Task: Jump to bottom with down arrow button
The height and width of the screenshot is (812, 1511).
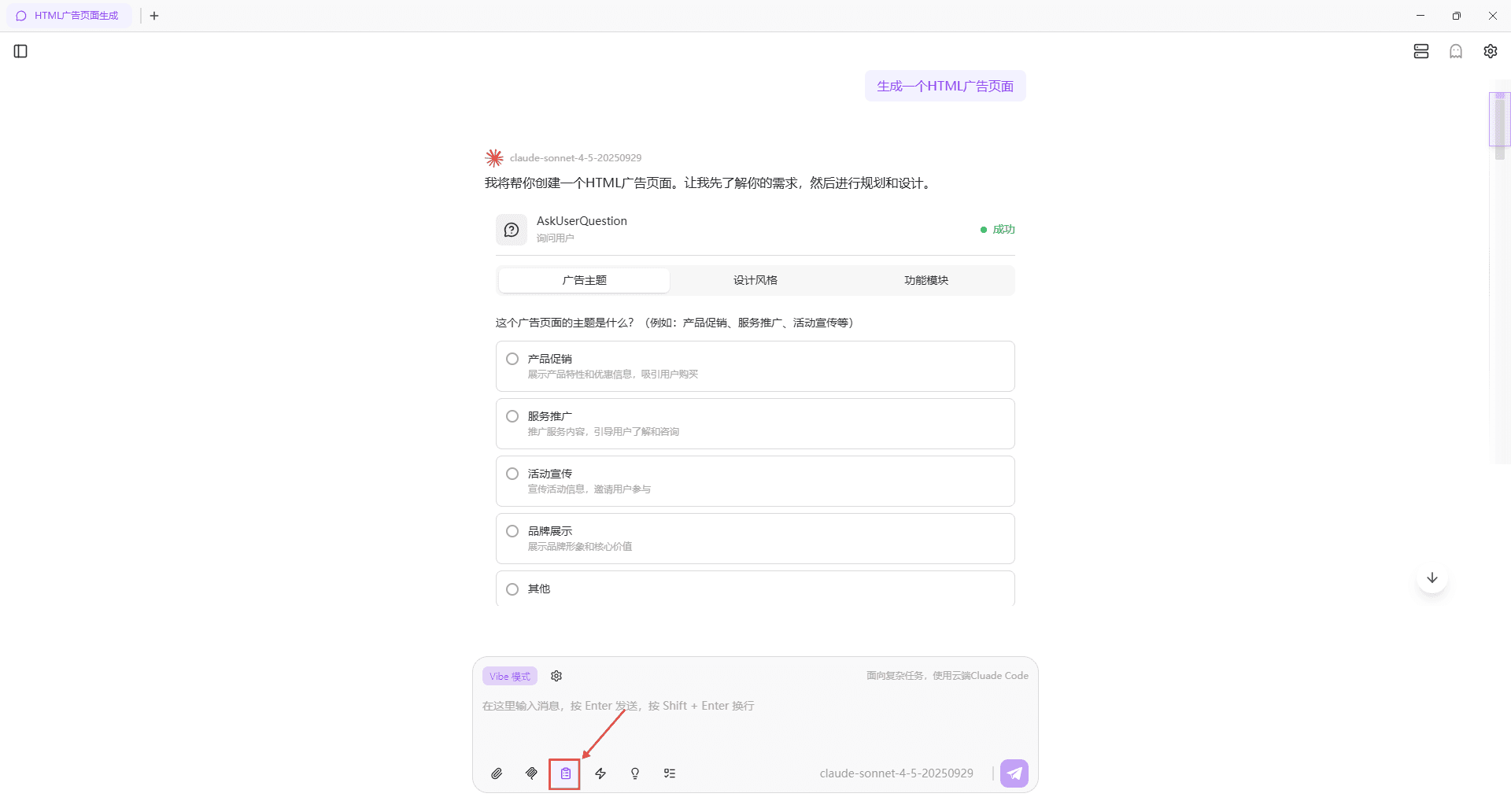Action: (x=1432, y=578)
